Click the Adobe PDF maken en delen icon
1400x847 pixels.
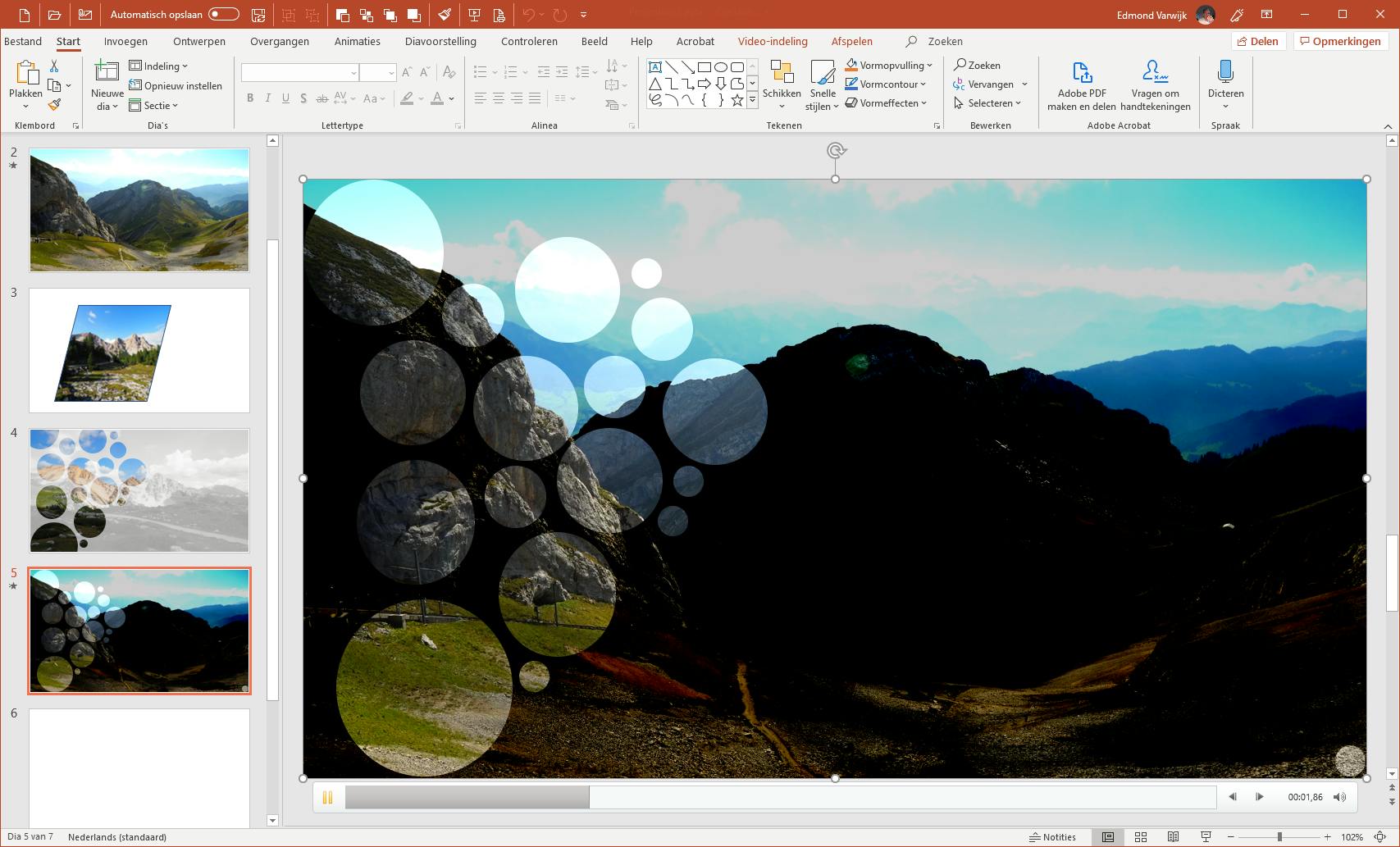pyautogui.click(x=1081, y=72)
